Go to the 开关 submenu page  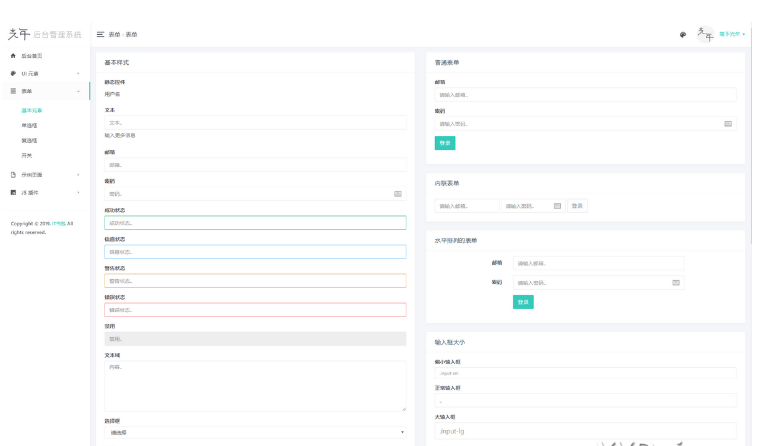coord(27,155)
